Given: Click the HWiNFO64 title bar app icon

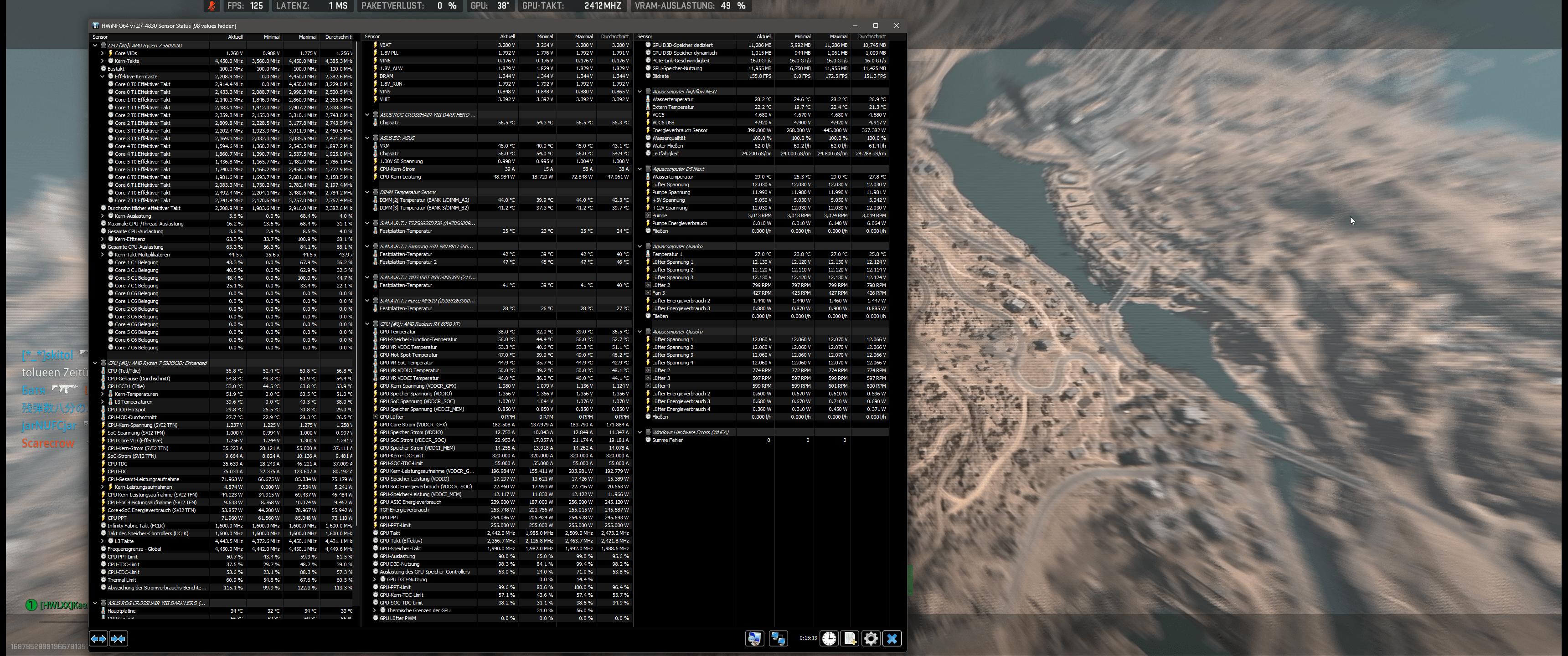Looking at the screenshot, I should pos(96,26).
